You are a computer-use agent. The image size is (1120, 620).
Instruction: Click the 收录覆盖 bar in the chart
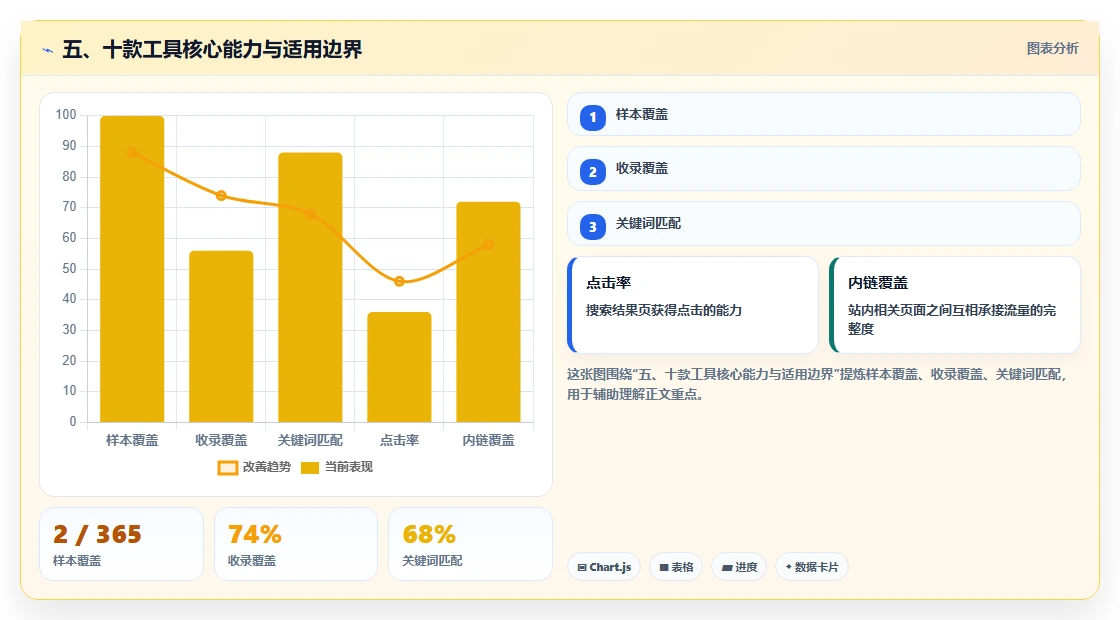click(x=221, y=336)
